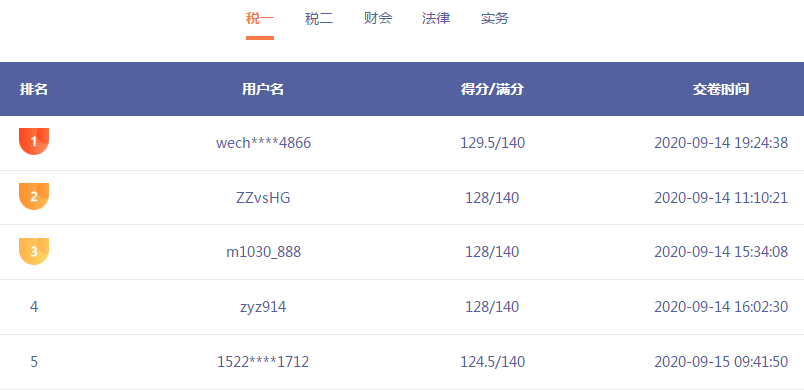
Task: Click the 128/140 score for ZZvsHG
Action: click(x=492, y=198)
